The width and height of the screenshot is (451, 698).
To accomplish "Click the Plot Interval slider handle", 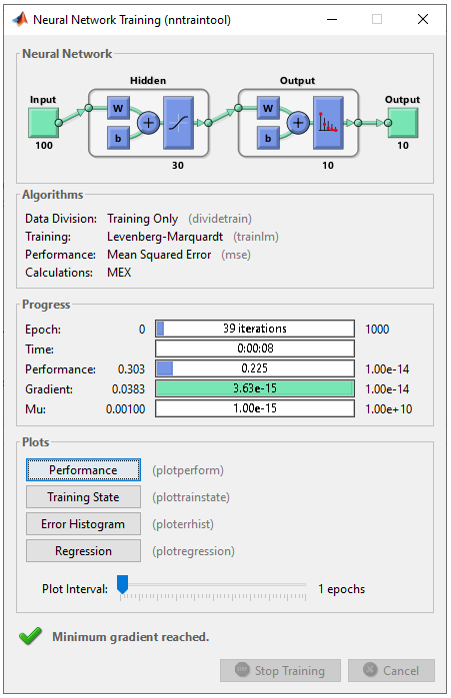I will pyautogui.click(x=122, y=584).
